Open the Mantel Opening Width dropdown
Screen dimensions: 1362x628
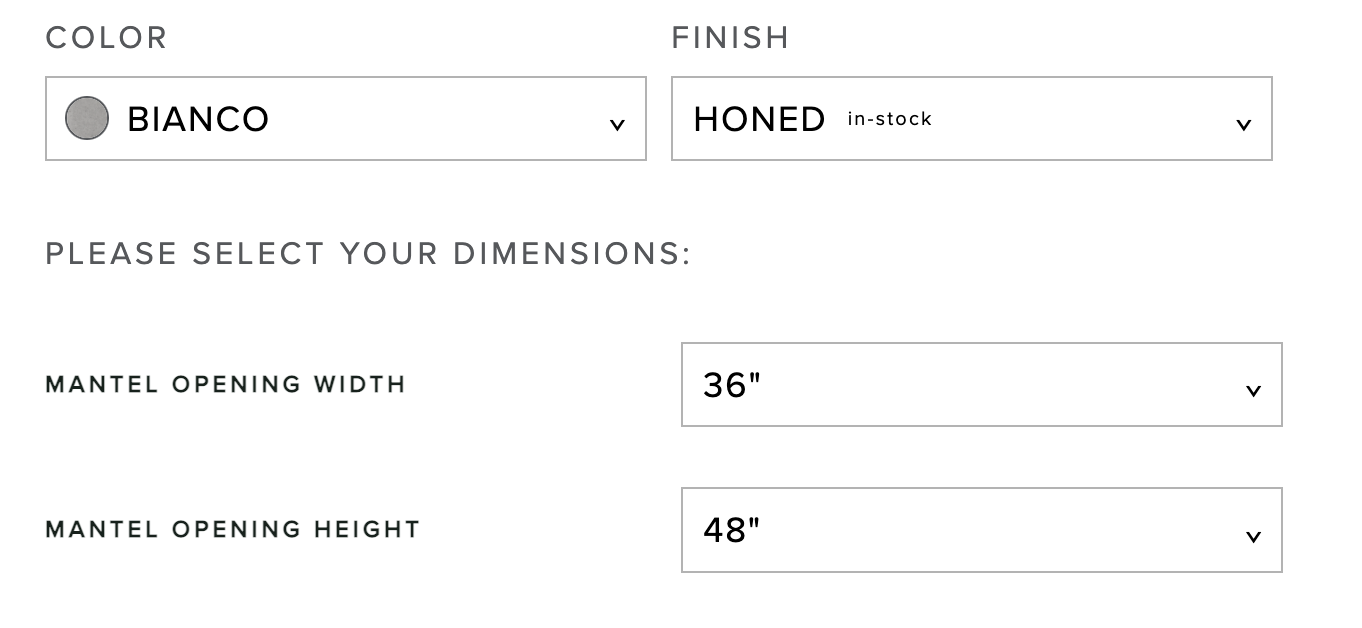click(981, 385)
